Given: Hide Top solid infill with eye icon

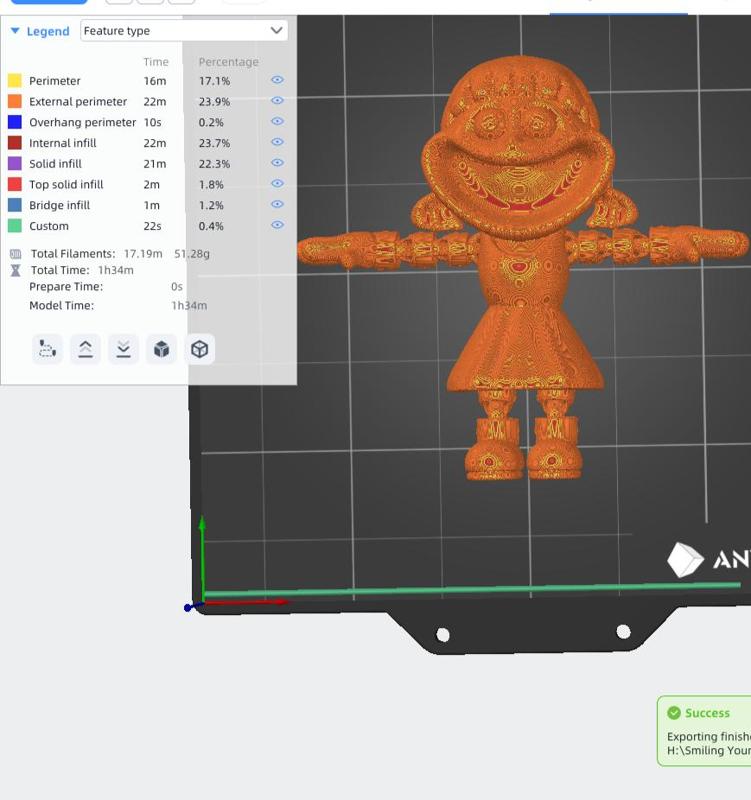Looking at the screenshot, I should click(277, 183).
